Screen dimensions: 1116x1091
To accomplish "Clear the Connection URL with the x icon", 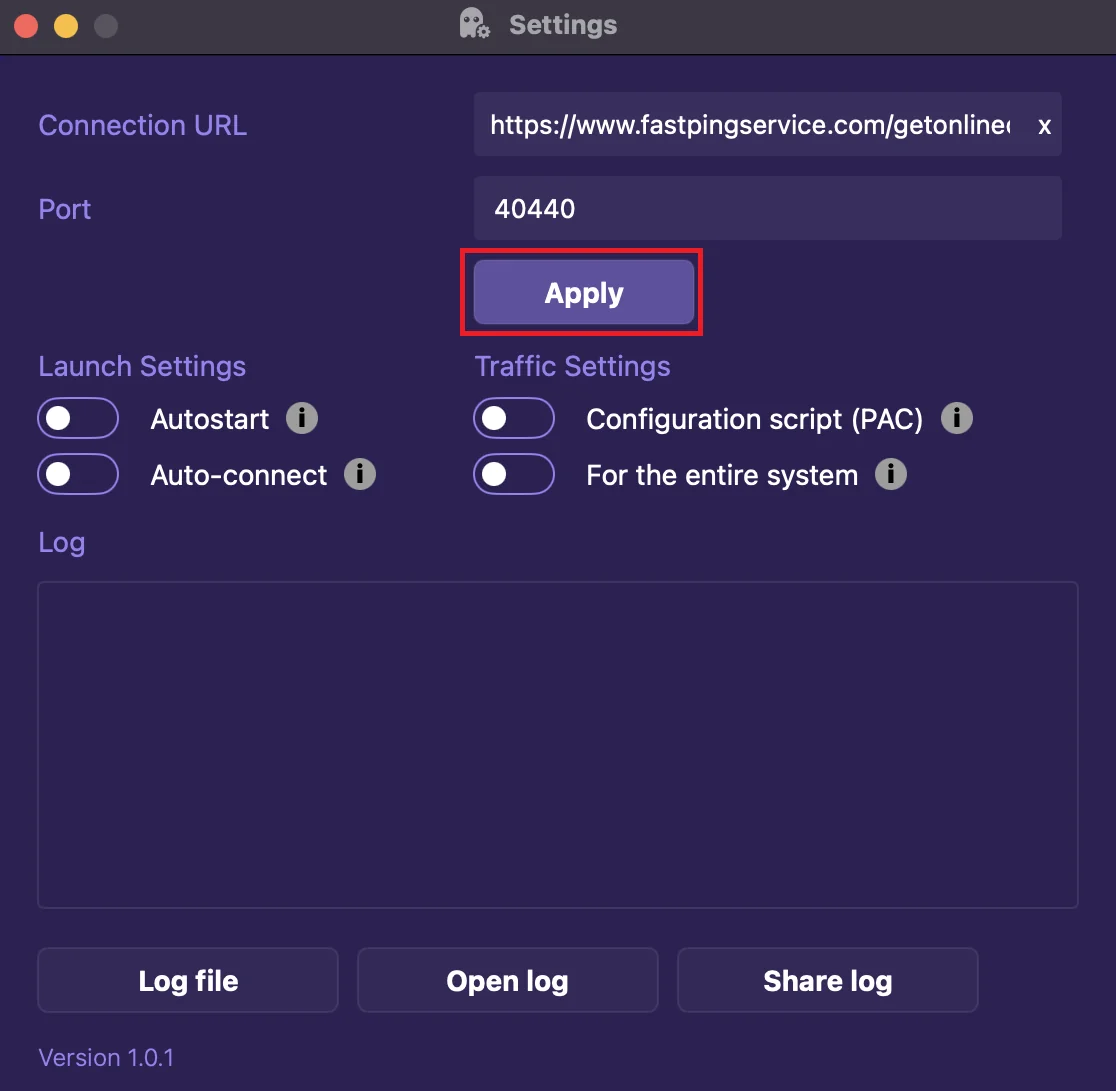I will [1044, 126].
